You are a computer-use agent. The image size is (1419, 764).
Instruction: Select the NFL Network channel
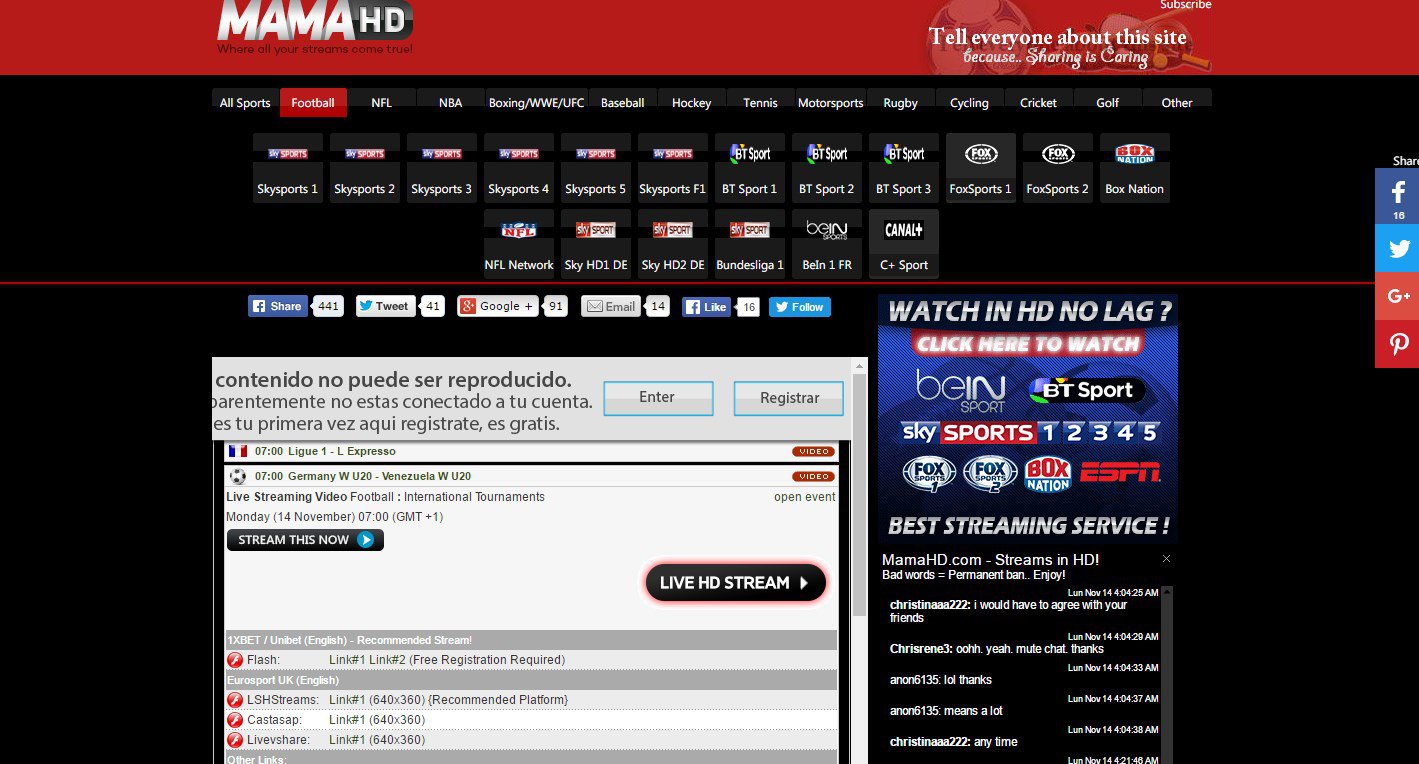518,244
